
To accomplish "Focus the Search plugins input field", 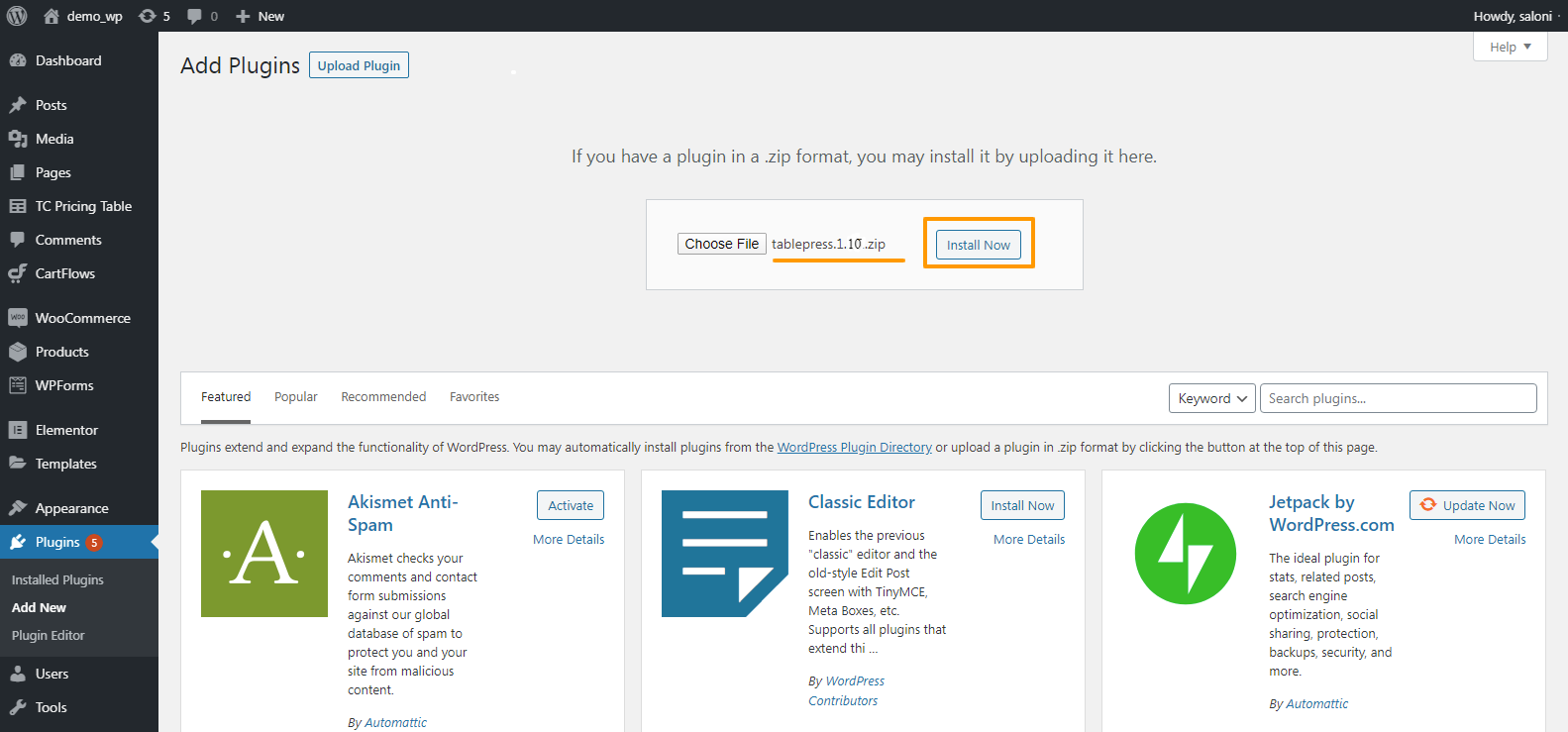I will click(1399, 398).
